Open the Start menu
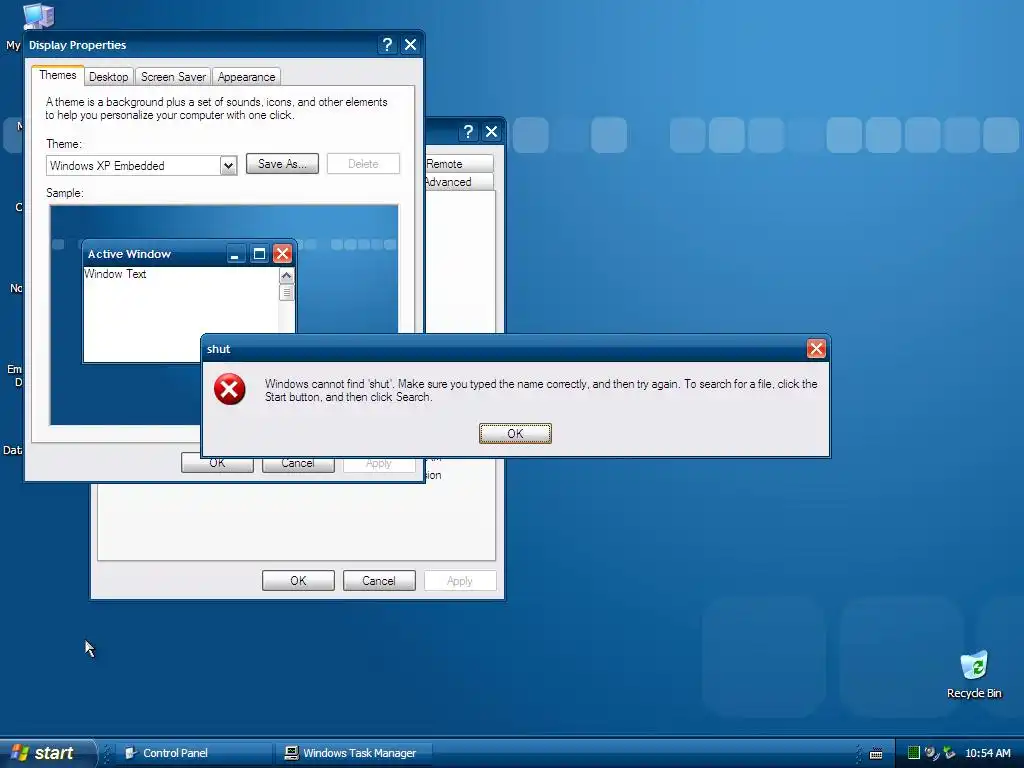Viewport: 1024px width, 768px height. pyautogui.click(x=47, y=753)
